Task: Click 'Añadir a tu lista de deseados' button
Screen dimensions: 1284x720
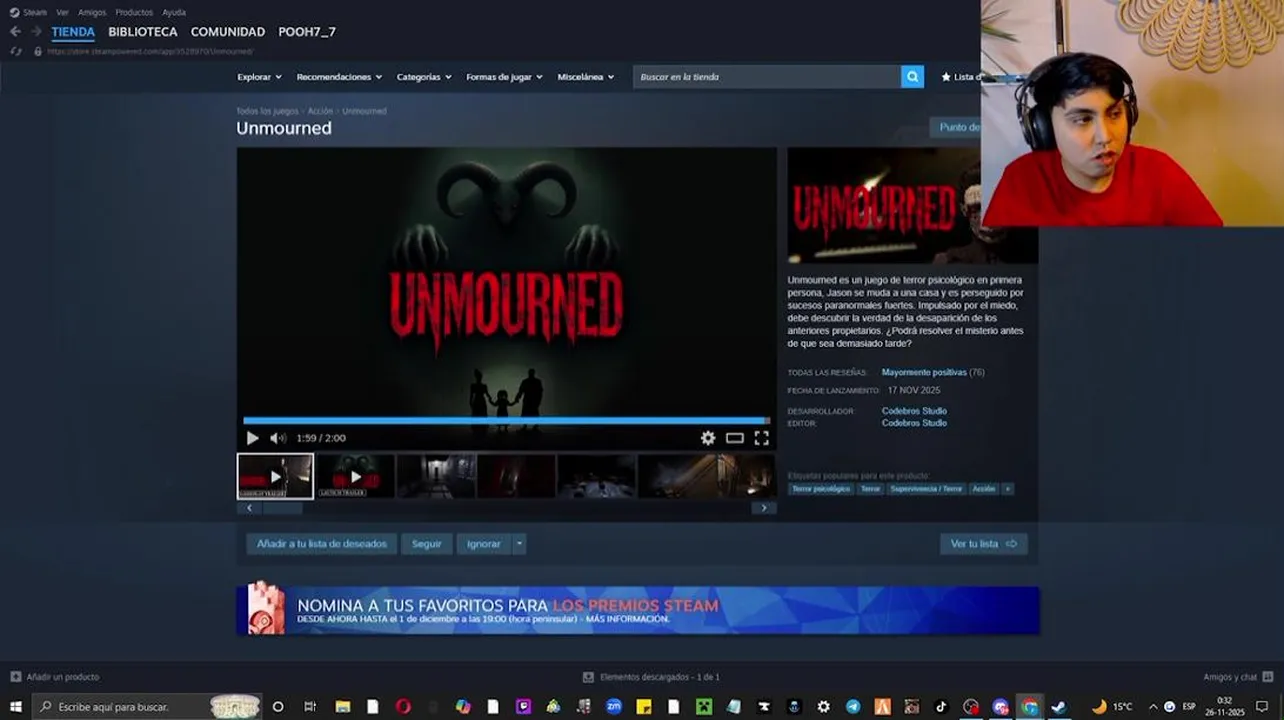Action: pos(321,544)
